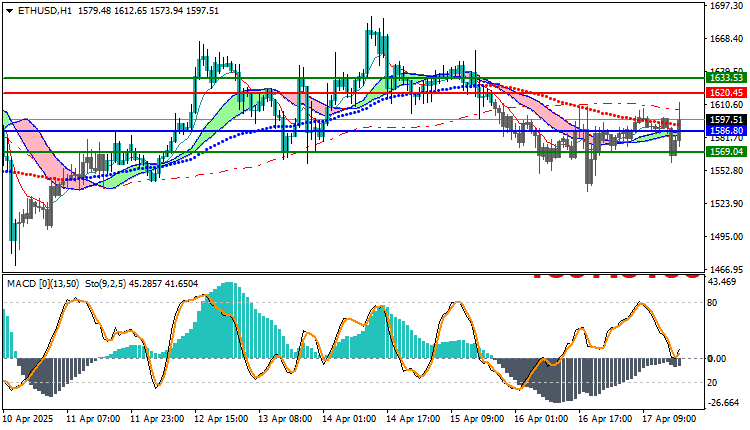750x430 pixels.
Task: Click the Sto(9,2,5) 45.2857 41.6504 label
Action: pyautogui.click(x=142, y=284)
